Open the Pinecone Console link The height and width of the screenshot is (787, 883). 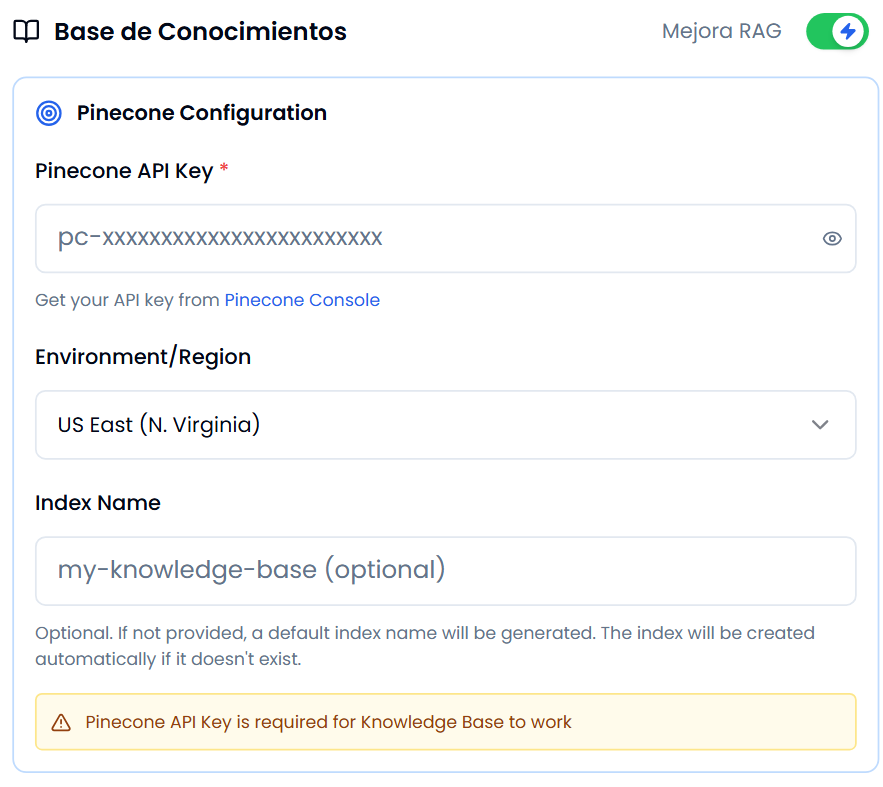pos(302,300)
